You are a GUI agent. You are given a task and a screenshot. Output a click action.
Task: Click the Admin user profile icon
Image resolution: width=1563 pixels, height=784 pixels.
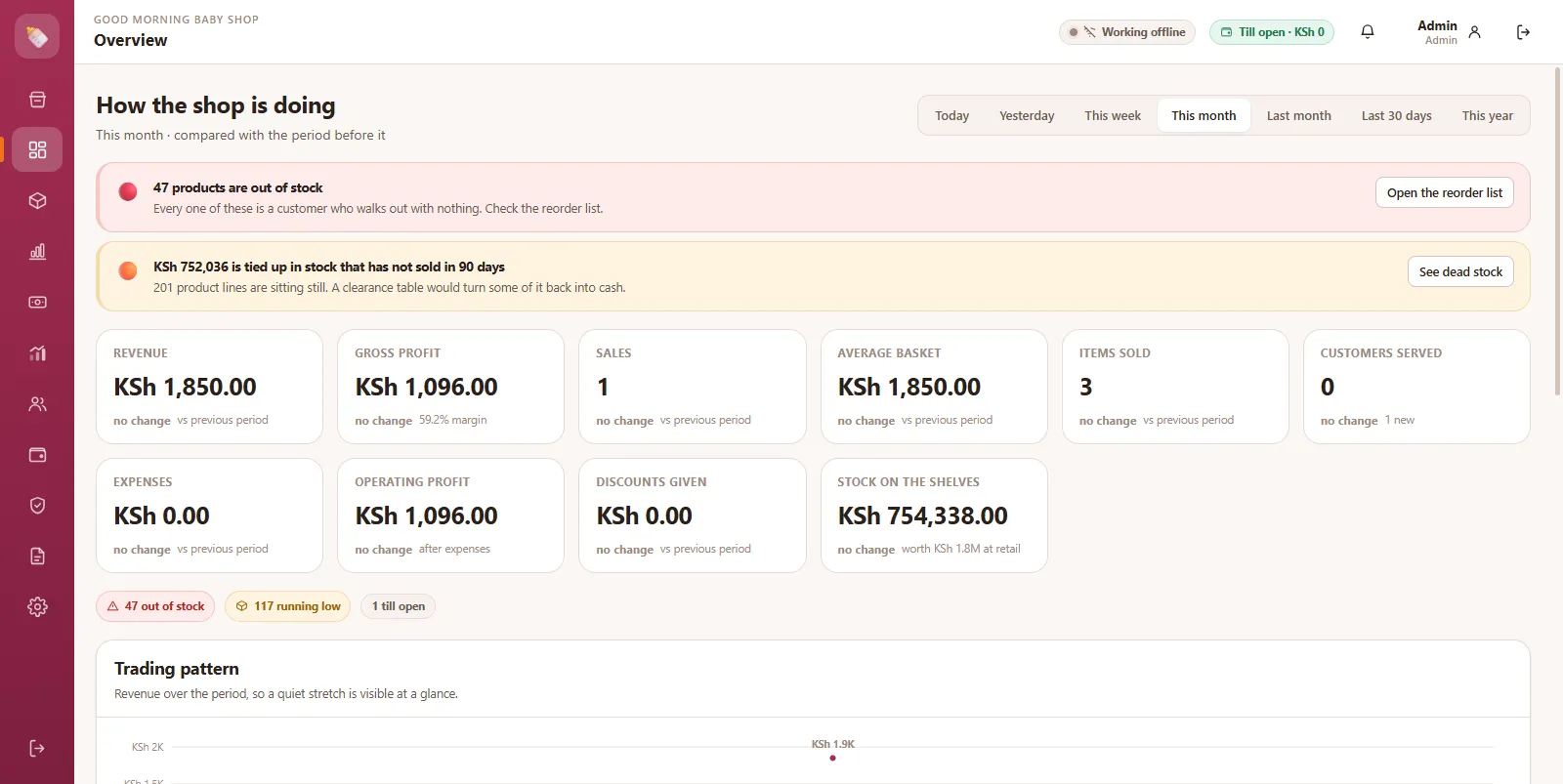coord(1474,32)
